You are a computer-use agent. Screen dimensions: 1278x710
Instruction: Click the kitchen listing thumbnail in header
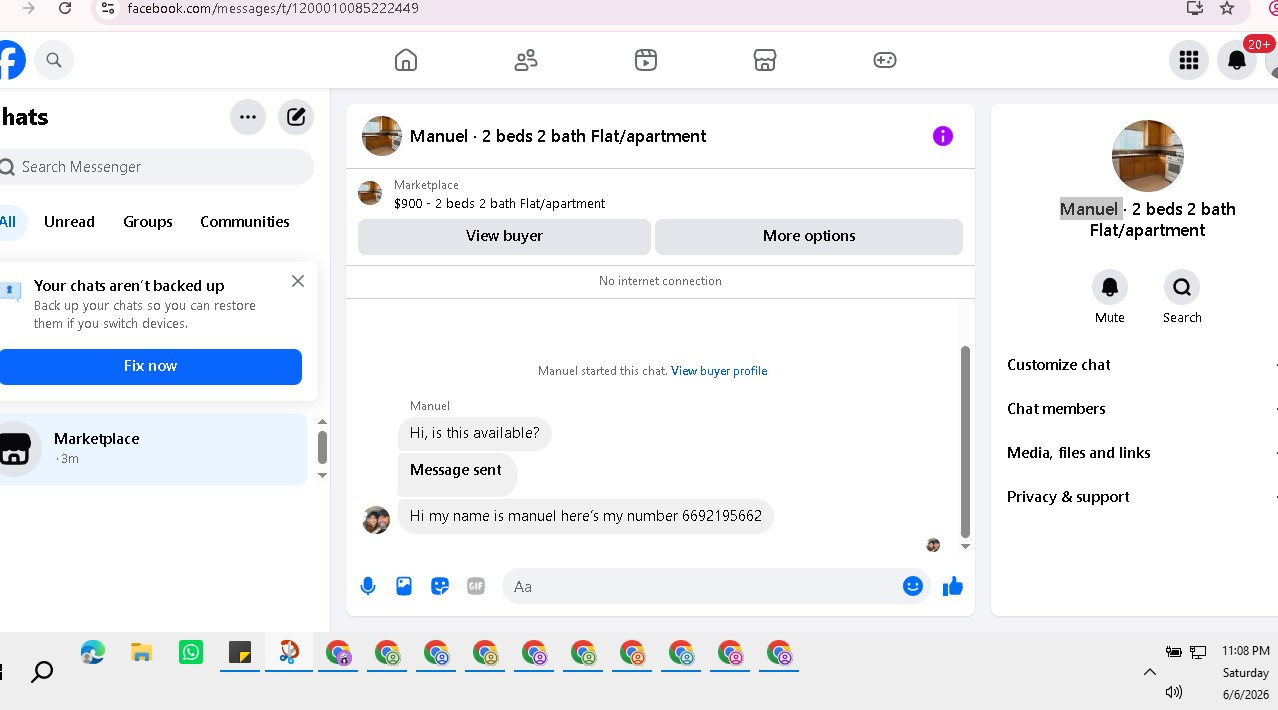point(382,136)
